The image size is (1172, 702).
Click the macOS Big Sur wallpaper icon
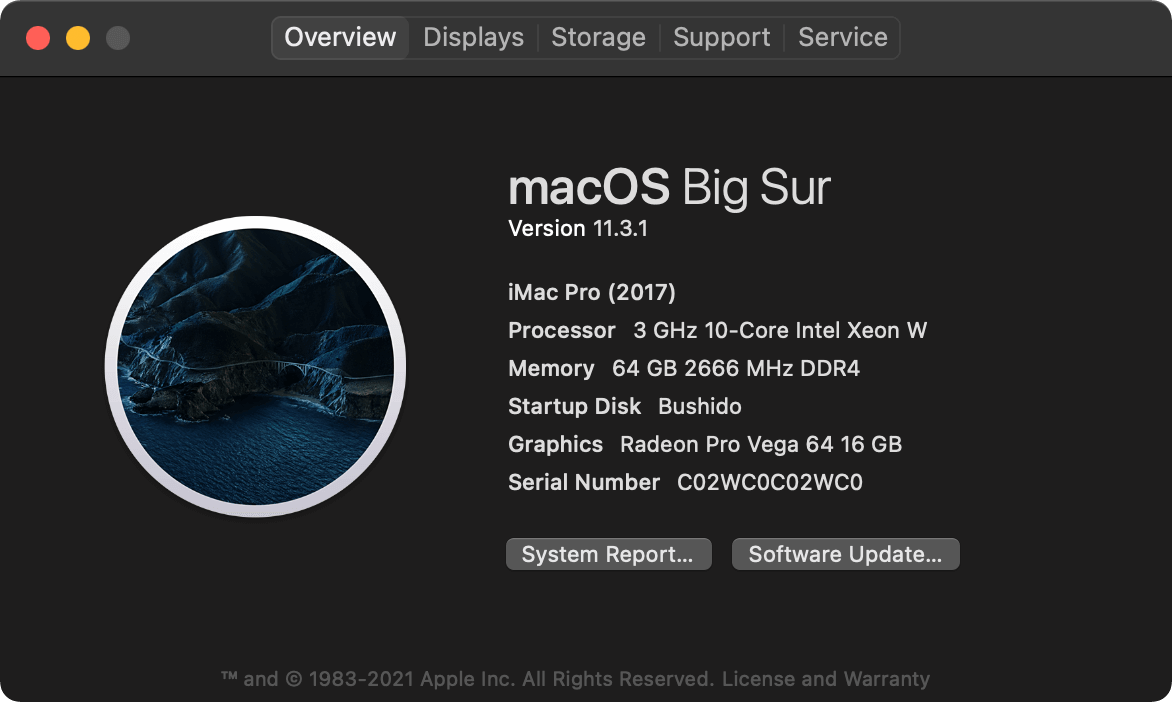(x=256, y=366)
